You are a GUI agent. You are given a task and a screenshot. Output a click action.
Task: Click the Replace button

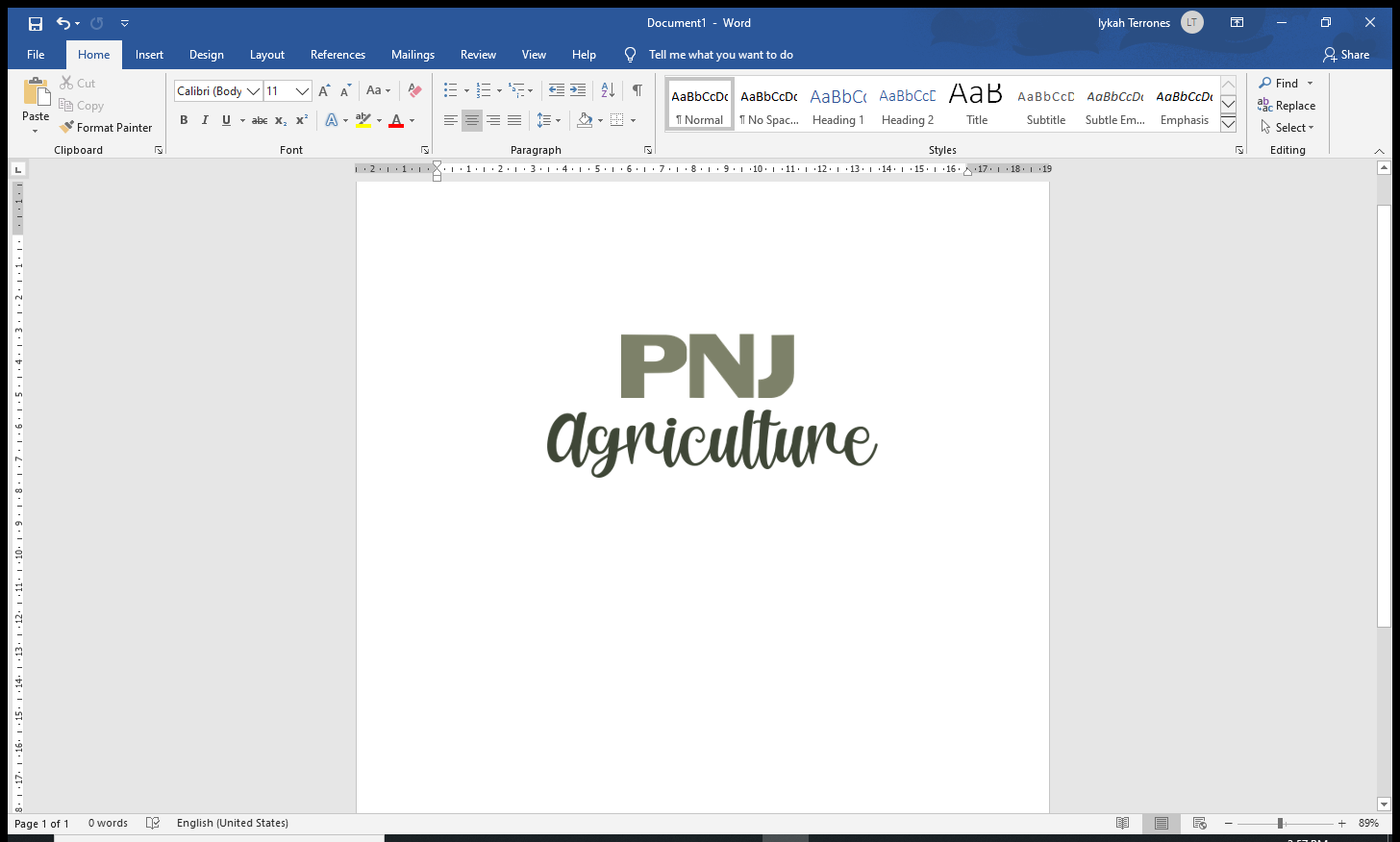click(1287, 106)
